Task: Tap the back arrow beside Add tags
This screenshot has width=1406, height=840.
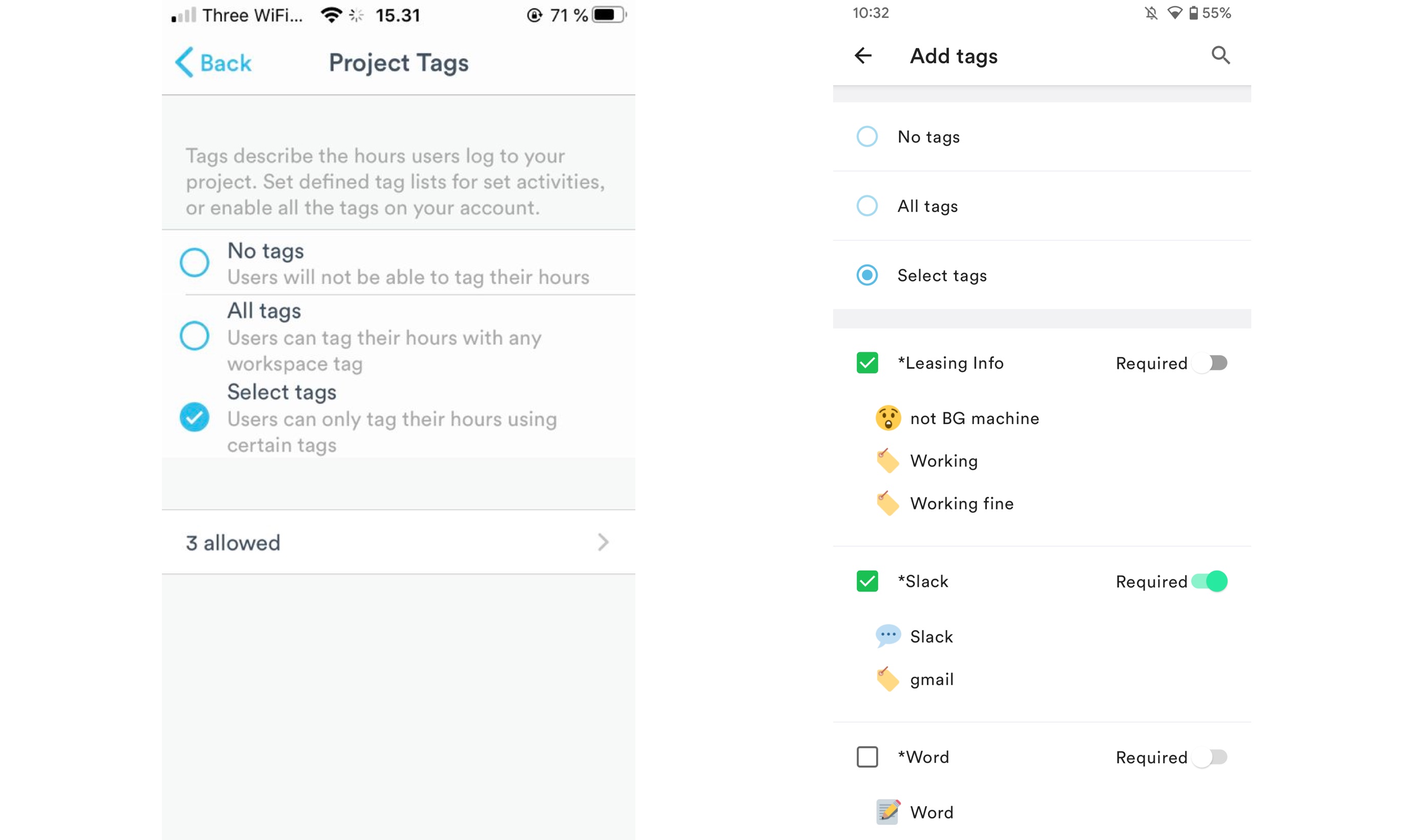Action: pyautogui.click(x=863, y=55)
